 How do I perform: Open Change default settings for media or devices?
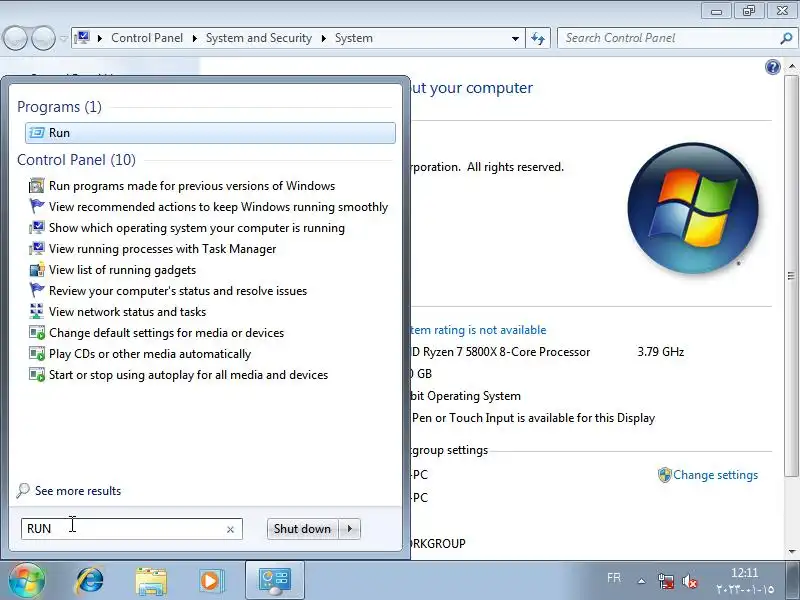[x=166, y=333]
